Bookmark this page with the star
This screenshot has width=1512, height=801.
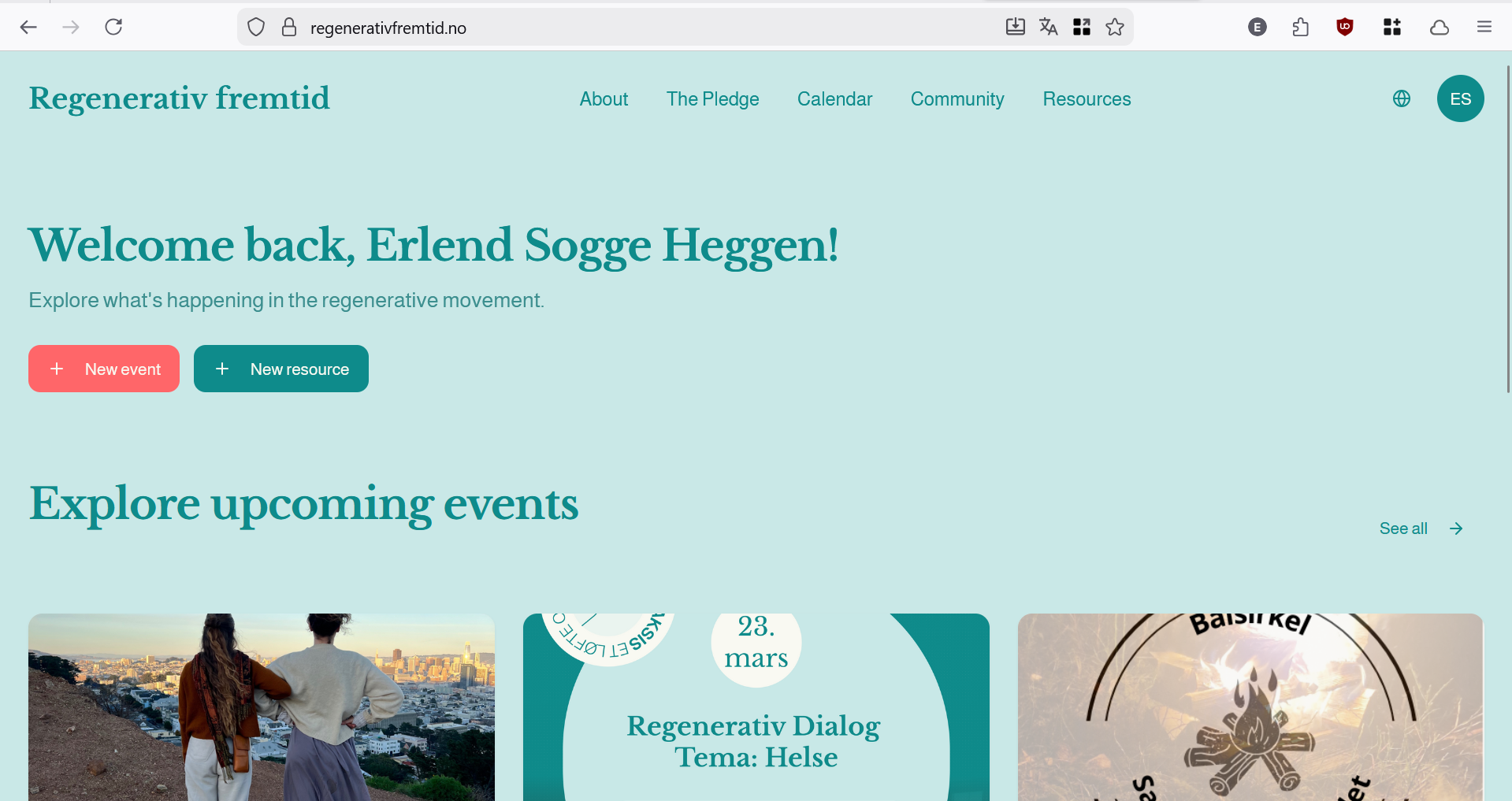(1114, 28)
